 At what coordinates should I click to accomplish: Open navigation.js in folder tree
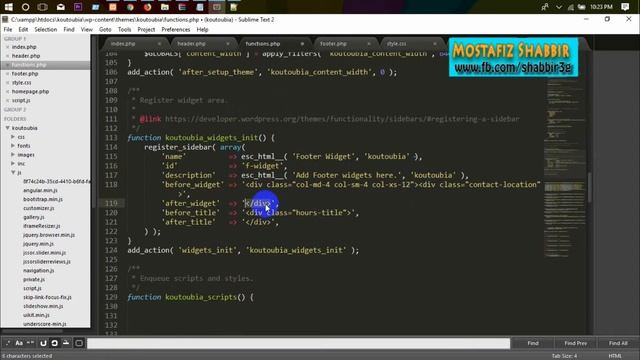[x=38, y=270]
